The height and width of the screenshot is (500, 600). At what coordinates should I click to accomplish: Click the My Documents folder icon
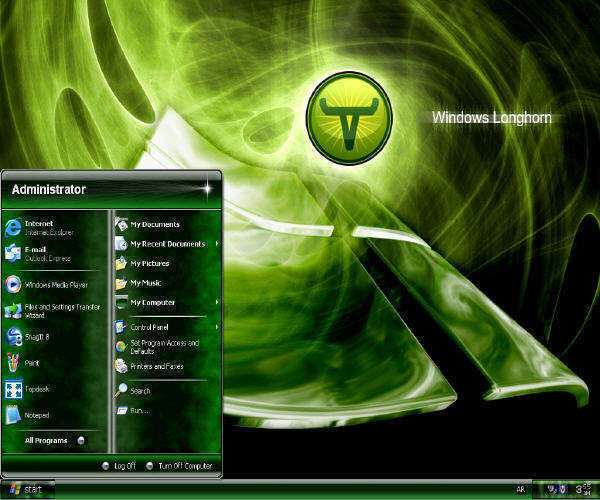point(121,224)
